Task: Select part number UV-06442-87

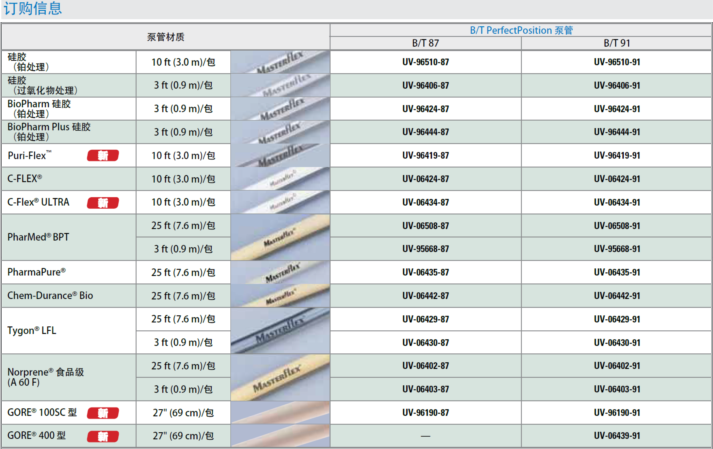Action: pos(426,296)
